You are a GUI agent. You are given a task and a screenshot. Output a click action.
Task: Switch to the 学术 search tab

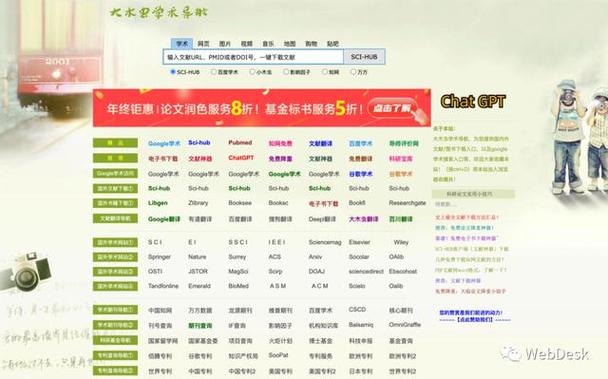[x=182, y=43]
